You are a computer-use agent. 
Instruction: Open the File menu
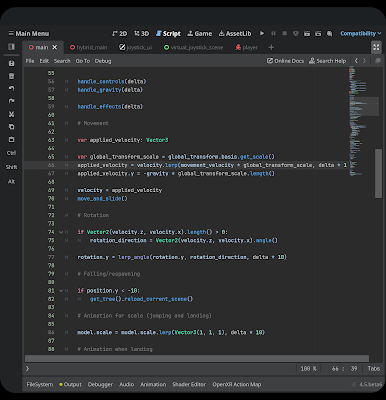tap(30, 61)
